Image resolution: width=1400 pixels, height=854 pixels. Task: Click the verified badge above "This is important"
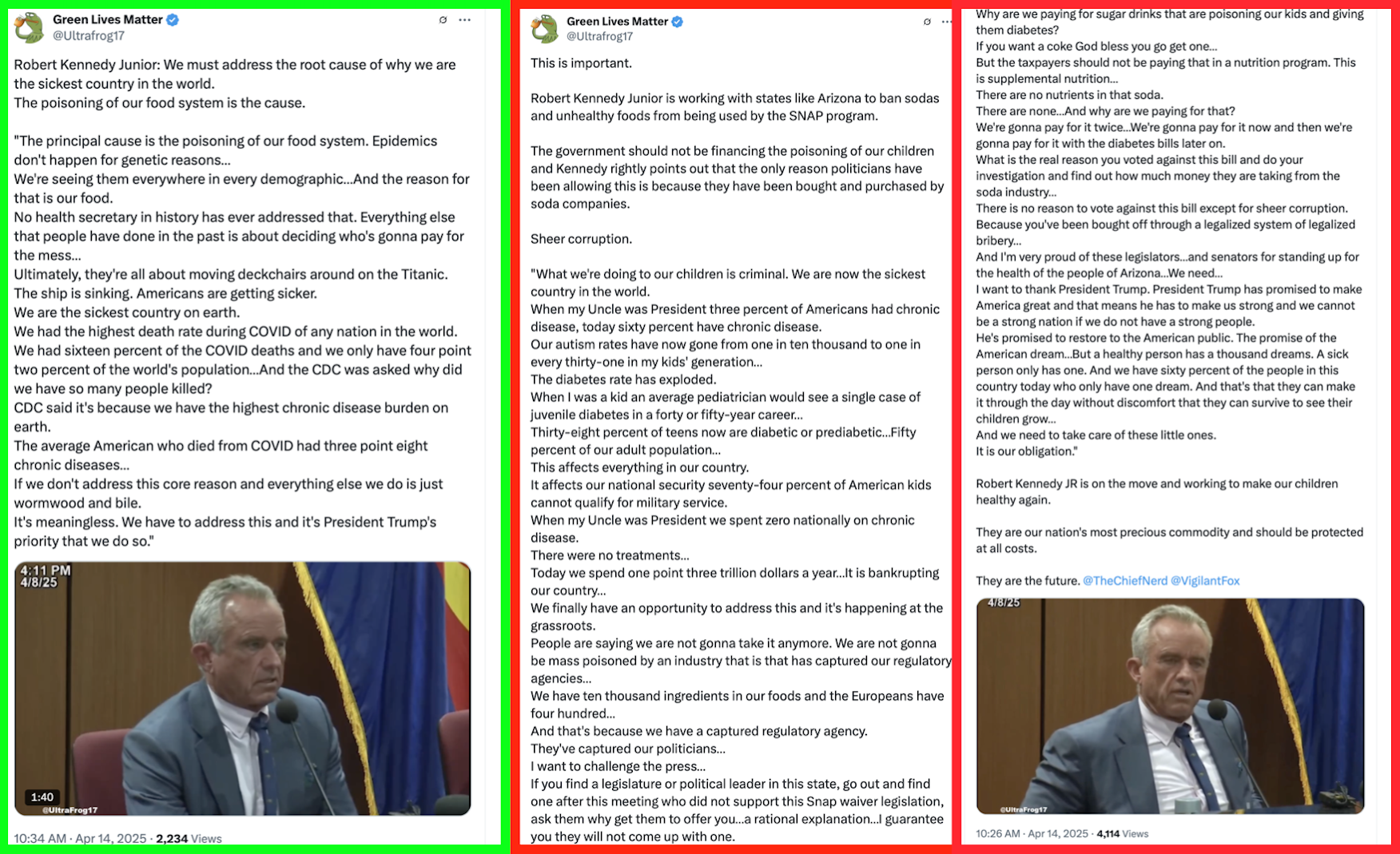pos(677,22)
